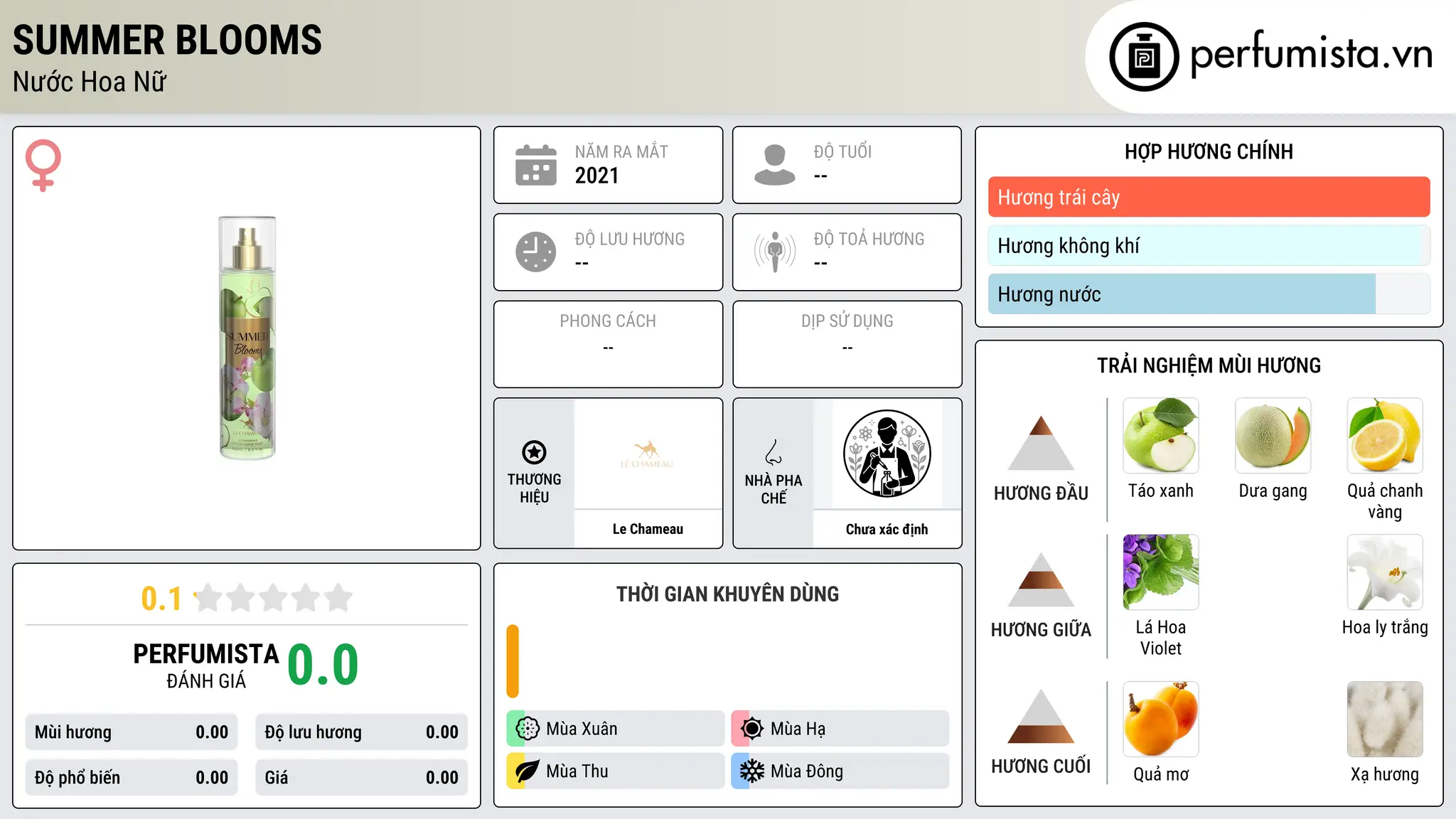Select the Mùa Hạ season row
Image resolution: width=1456 pixels, height=819 pixels.
[840, 729]
